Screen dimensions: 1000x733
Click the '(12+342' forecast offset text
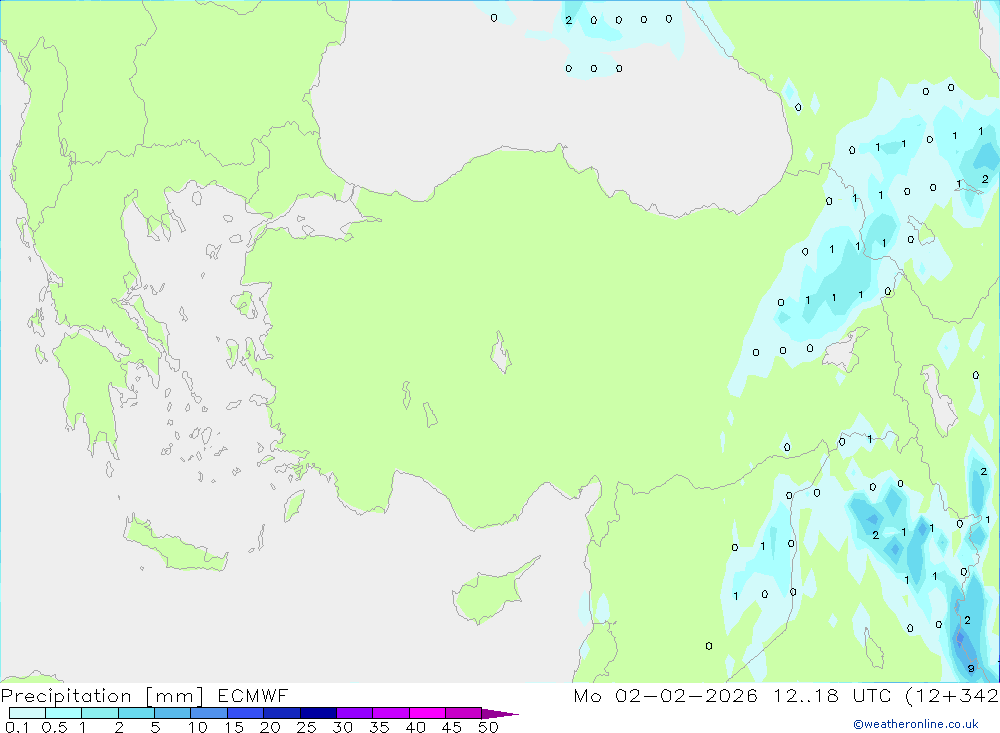click(952, 695)
